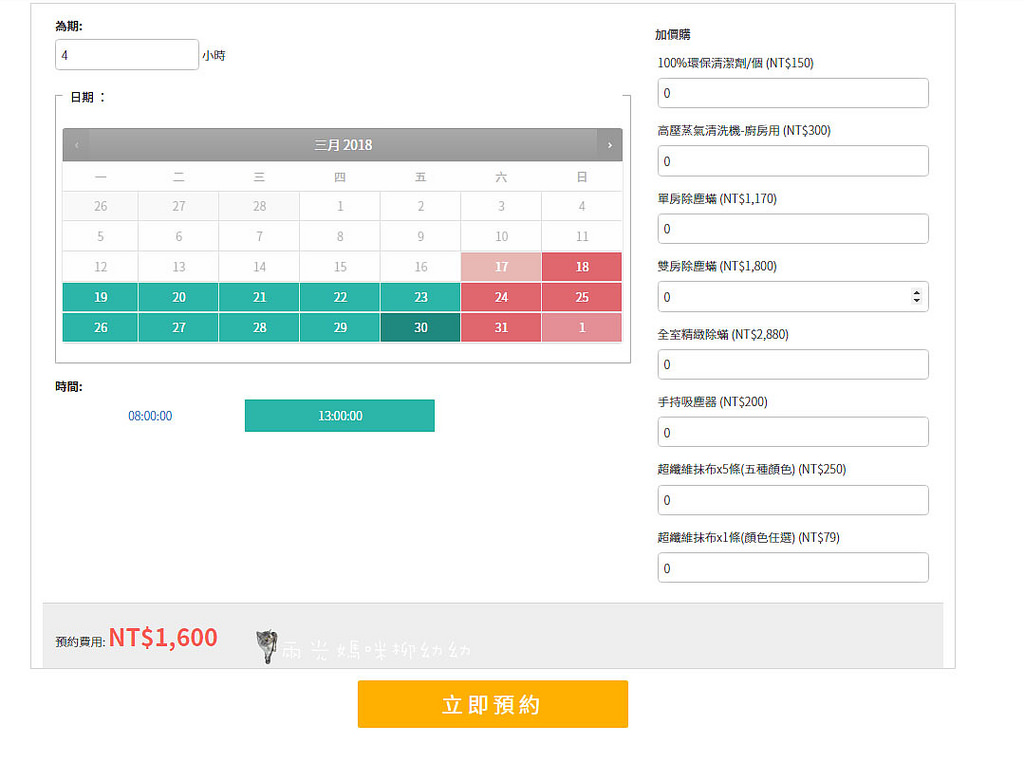Select the red date 24
The width and height of the screenshot is (1024, 762).
click(x=501, y=297)
